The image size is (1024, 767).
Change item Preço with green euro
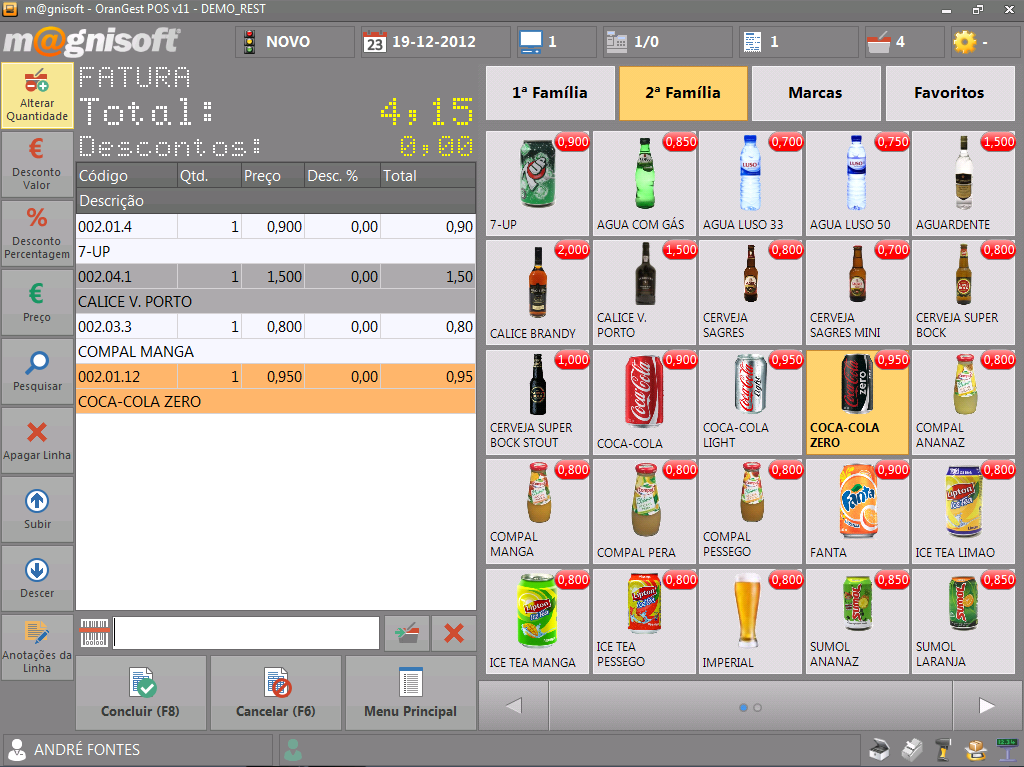coord(37,302)
